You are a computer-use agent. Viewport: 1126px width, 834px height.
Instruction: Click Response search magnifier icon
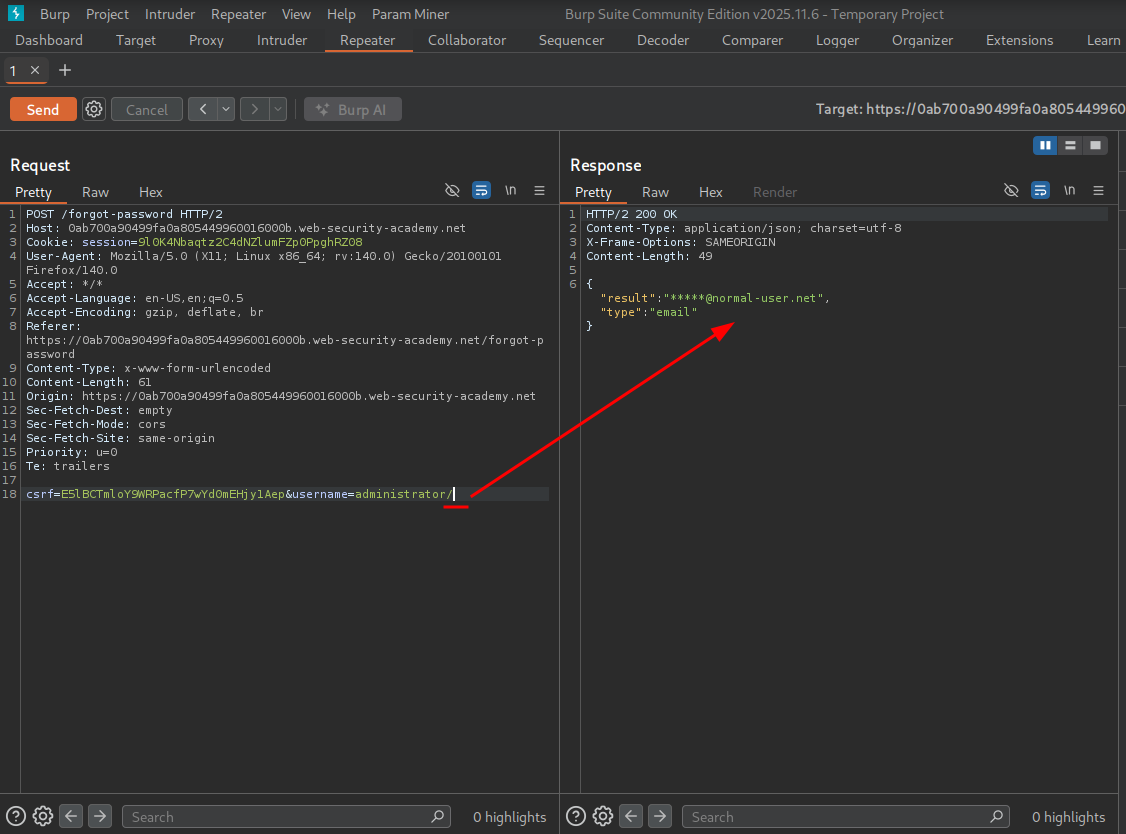pyautogui.click(x=997, y=816)
